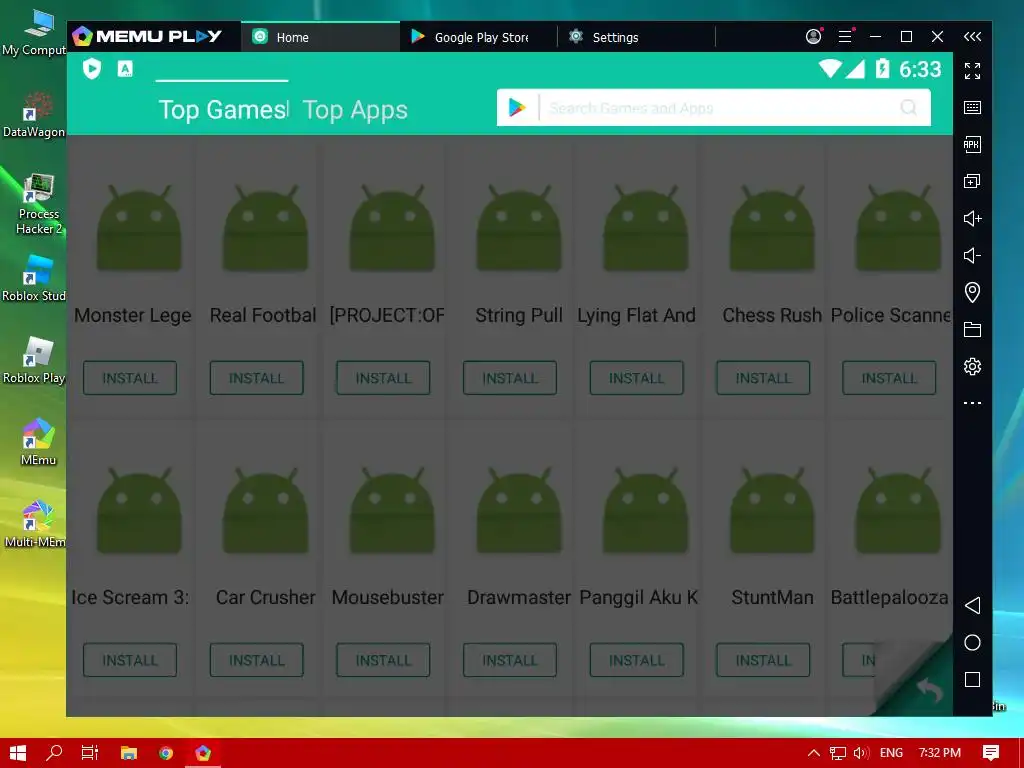The image size is (1024, 768).
Task: Install String Pull game
Action: pos(510,378)
